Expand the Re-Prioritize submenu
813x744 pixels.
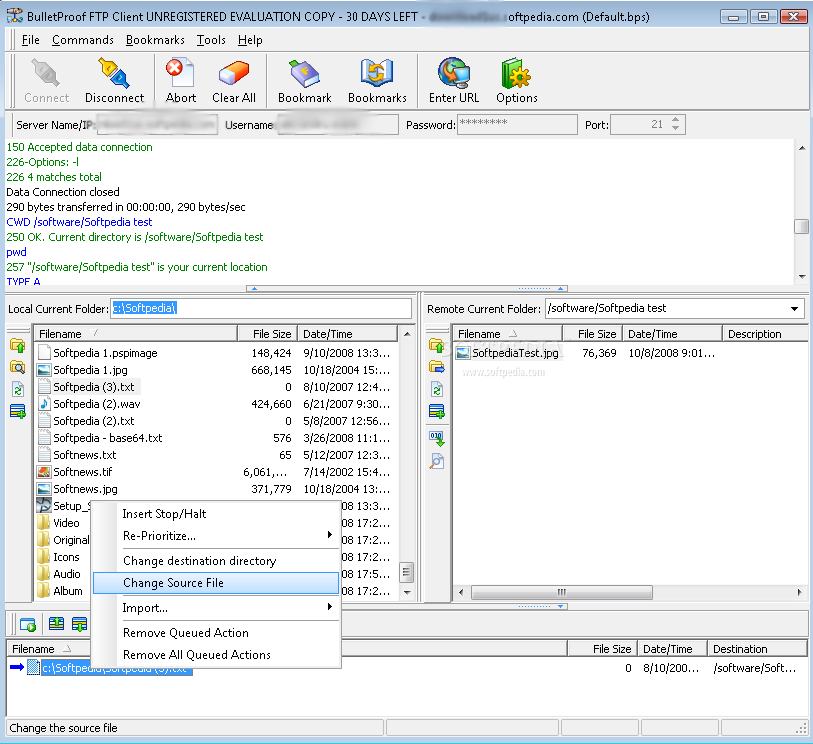[x=216, y=536]
